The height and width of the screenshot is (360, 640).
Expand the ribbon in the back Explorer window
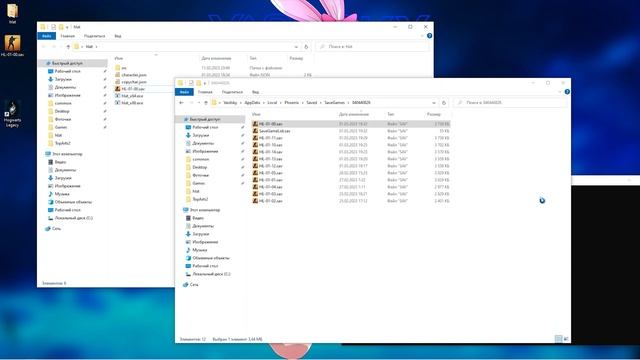point(422,36)
